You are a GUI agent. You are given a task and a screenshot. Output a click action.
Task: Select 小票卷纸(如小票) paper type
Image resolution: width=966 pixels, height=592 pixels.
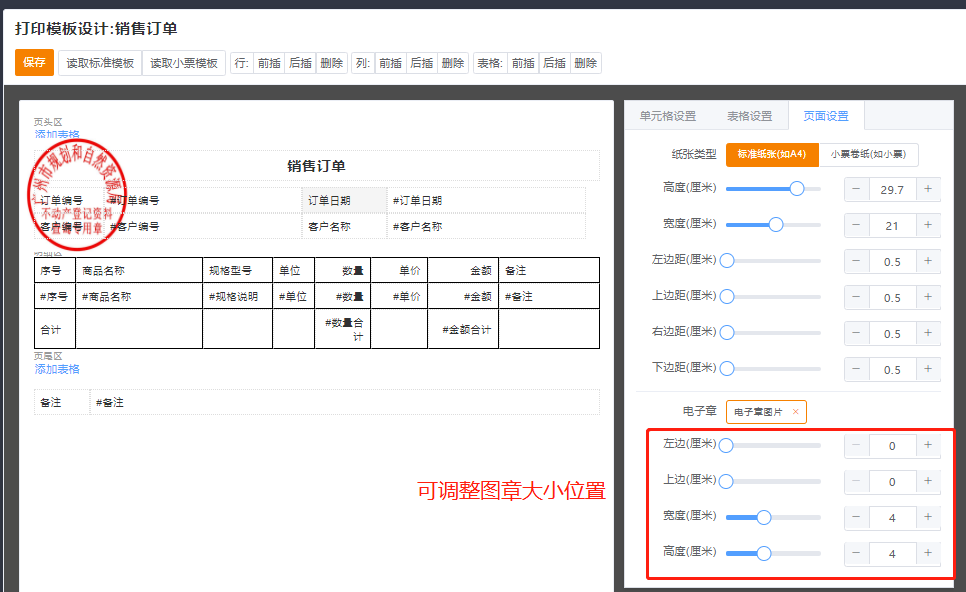(x=868, y=155)
